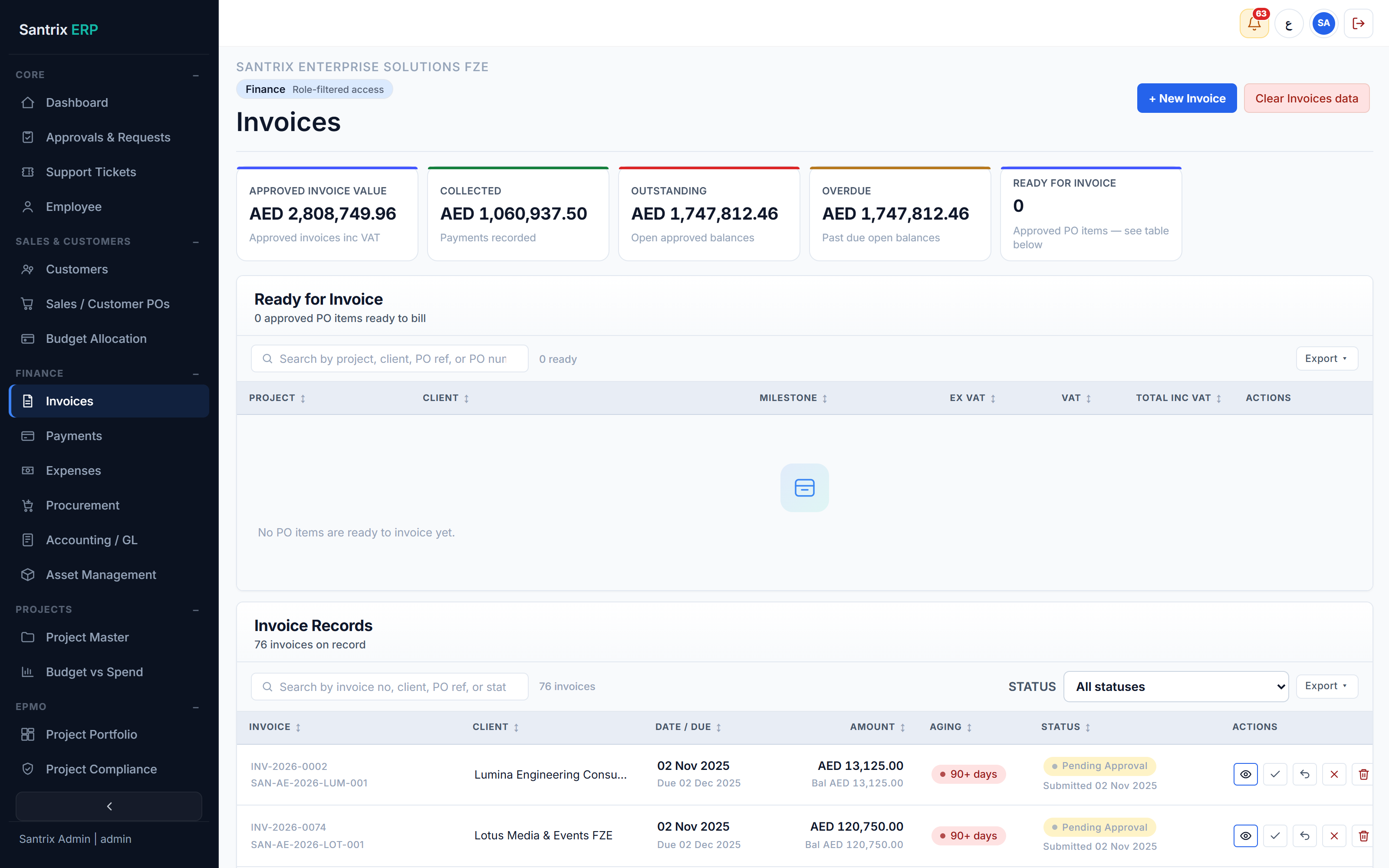Screen dimensions: 1389x868
Task: Reject invoice INV-2026-0074 with red X icon
Action: pos(1334,836)
